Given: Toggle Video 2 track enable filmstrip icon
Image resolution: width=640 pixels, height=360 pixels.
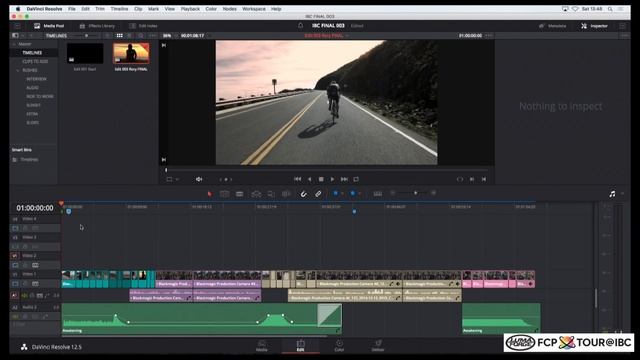Looking at the screenshot, I should pos(35,265).
